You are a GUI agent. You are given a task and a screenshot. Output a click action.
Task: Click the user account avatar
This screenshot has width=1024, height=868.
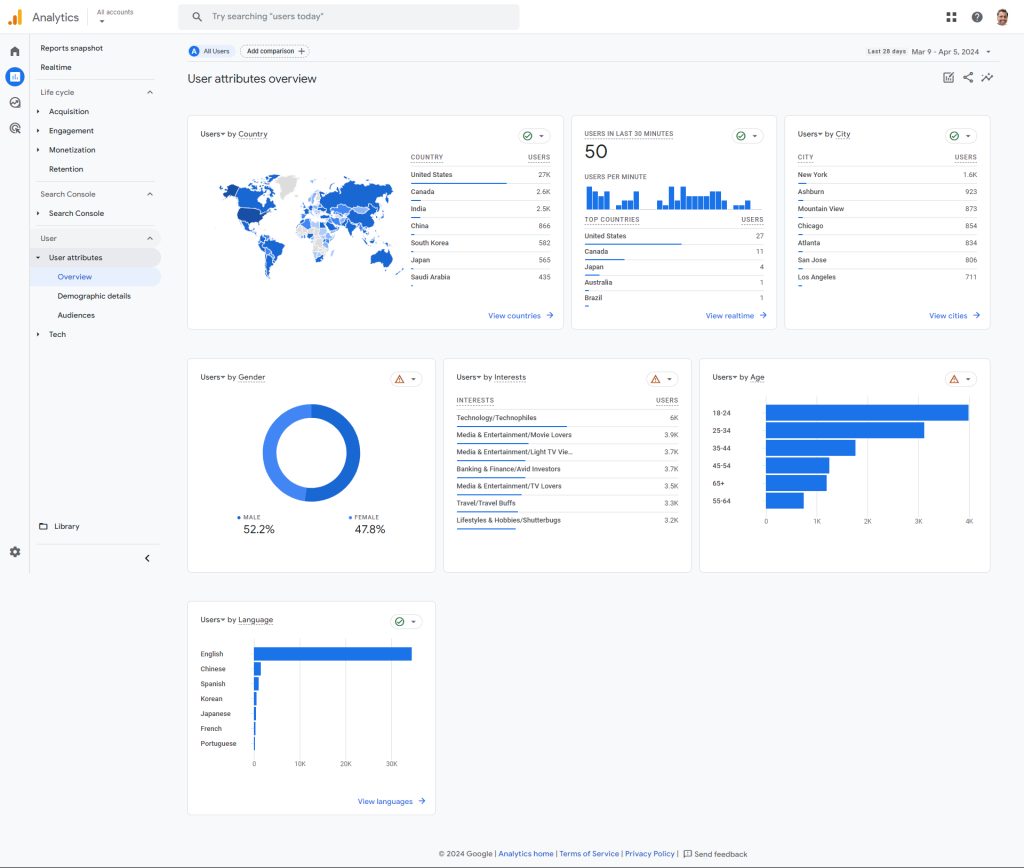pos(1002,17)
